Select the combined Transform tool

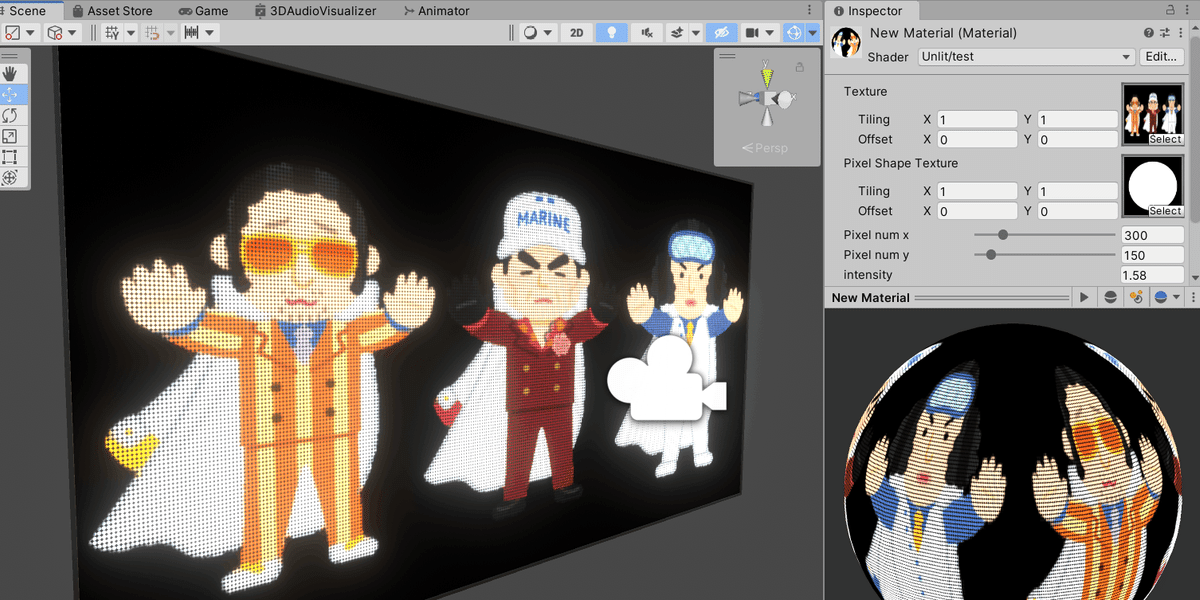tap(10, 178)
